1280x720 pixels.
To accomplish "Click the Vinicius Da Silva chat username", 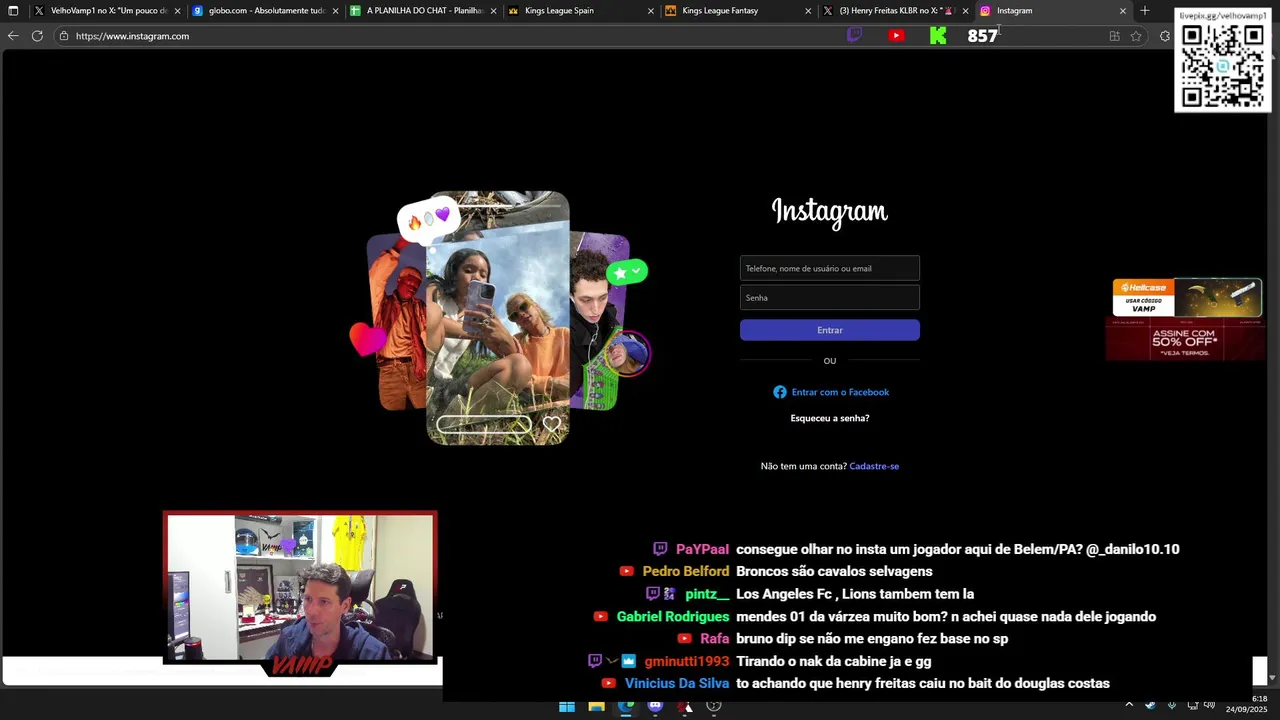I will pos(677,684).
